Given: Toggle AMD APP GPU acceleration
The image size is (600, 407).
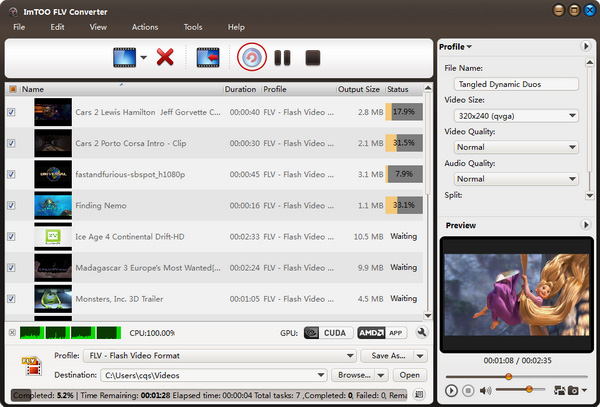Looking at the screenshot, I should [x=382, y=333].
